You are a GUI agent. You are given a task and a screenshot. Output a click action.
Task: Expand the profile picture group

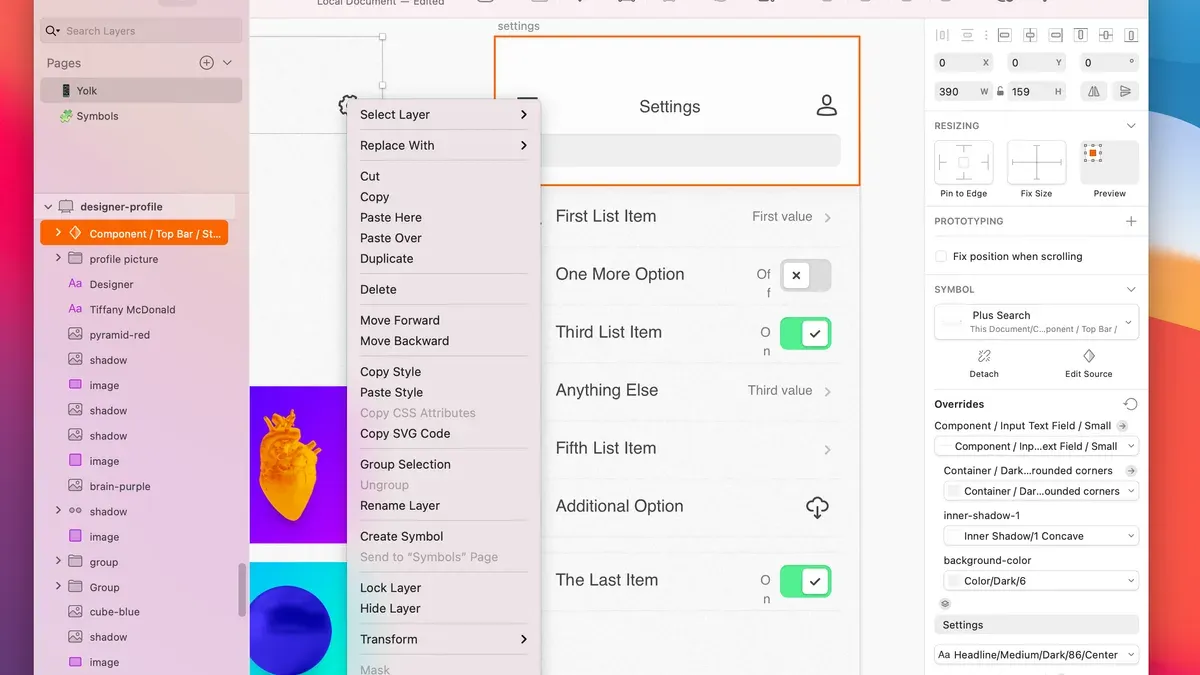click(58, 258)
